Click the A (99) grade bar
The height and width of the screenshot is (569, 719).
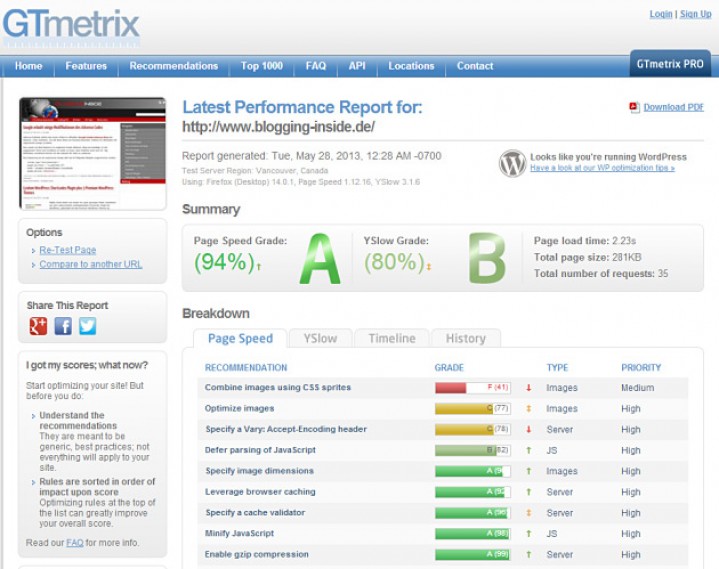473,554
